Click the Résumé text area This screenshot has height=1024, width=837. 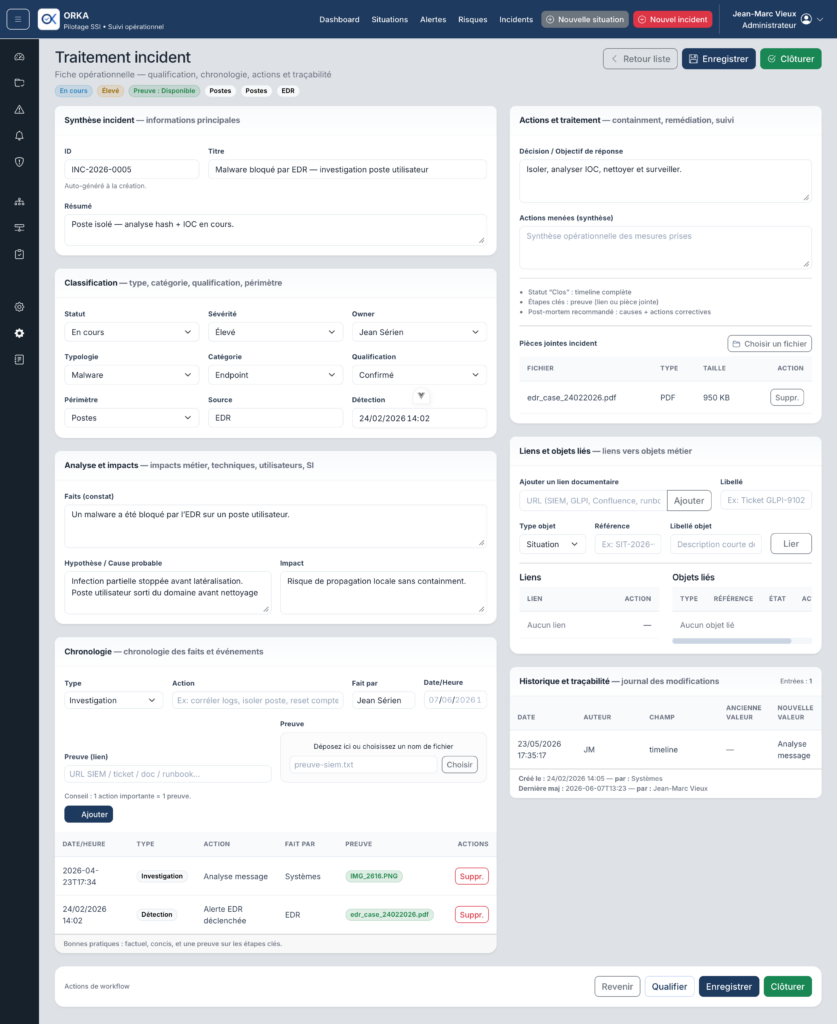point(275,230)
